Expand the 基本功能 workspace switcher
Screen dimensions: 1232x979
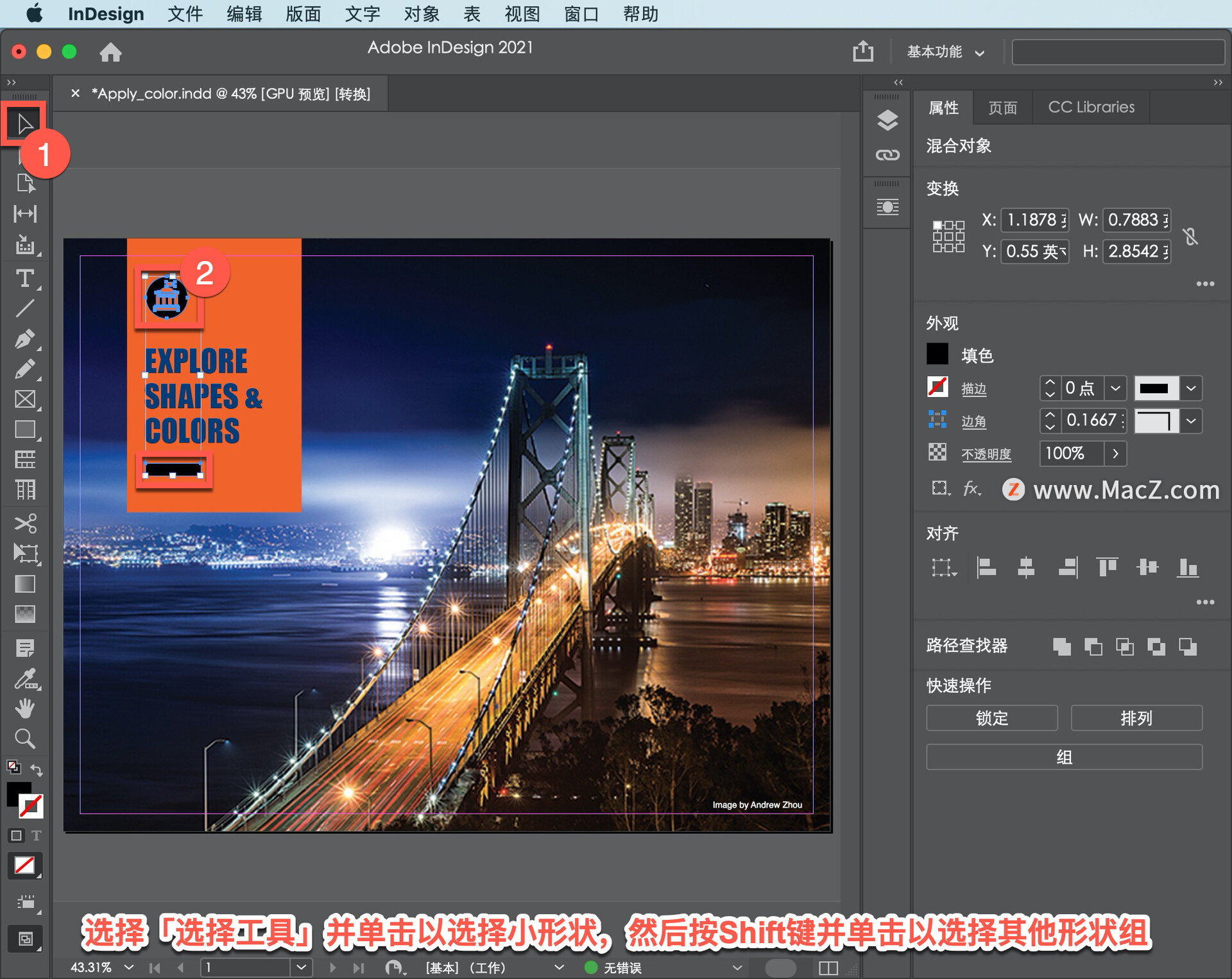tap(945, 52)
